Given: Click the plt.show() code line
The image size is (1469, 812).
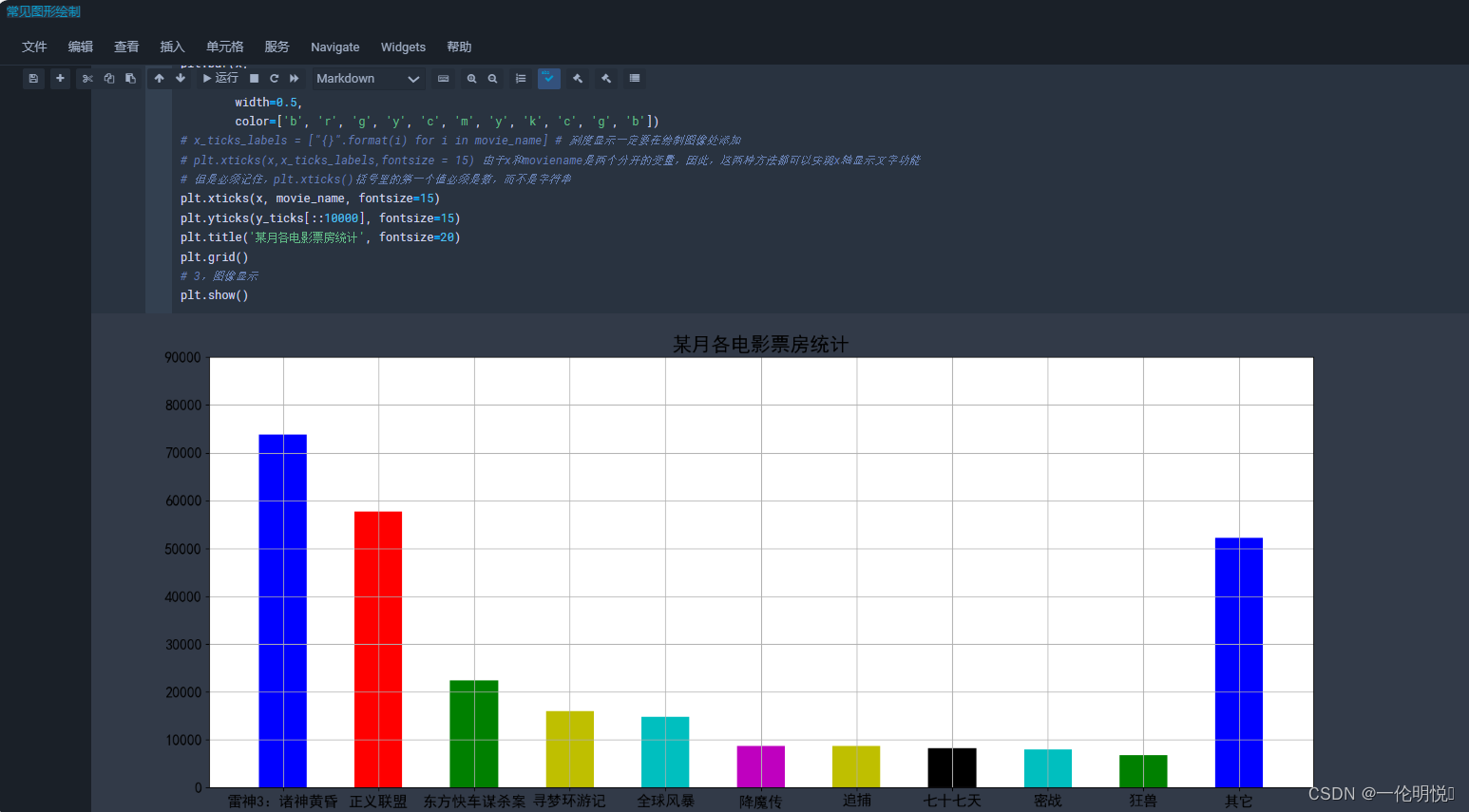Looking at the screenshot, I should (215, 295).
